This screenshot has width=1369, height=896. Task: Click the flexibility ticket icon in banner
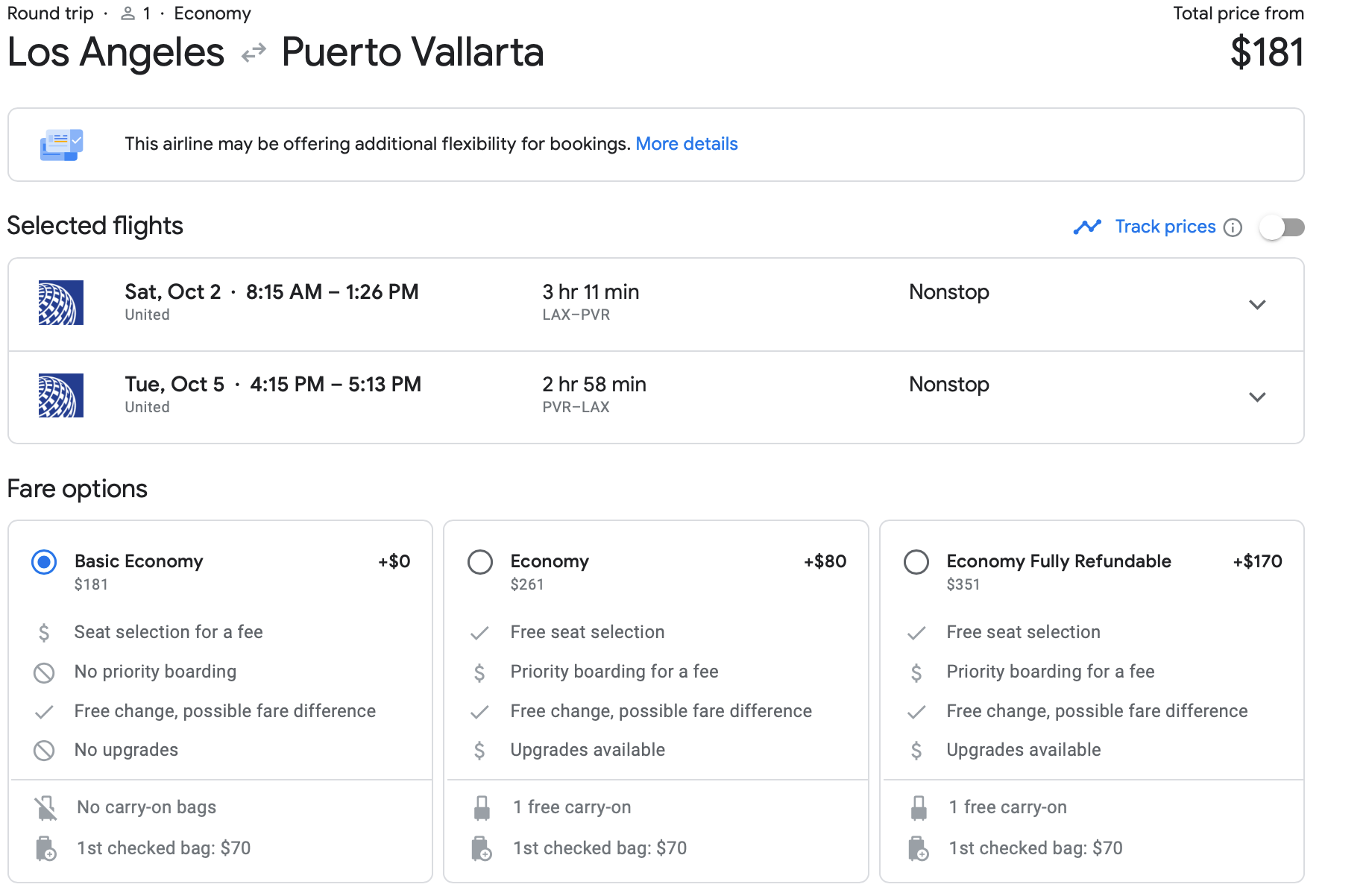click(61, 145)
